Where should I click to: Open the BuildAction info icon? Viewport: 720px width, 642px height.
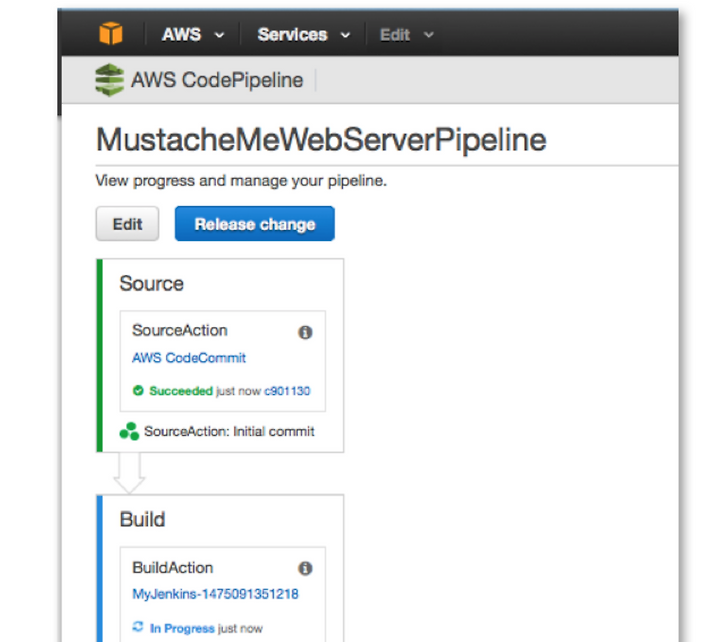[305, 568]
